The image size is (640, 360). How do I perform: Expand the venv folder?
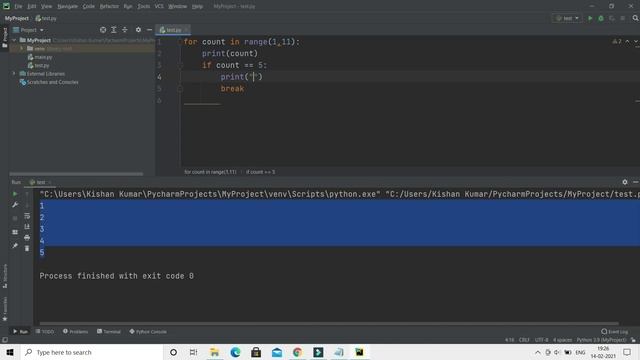coord(22,48)
